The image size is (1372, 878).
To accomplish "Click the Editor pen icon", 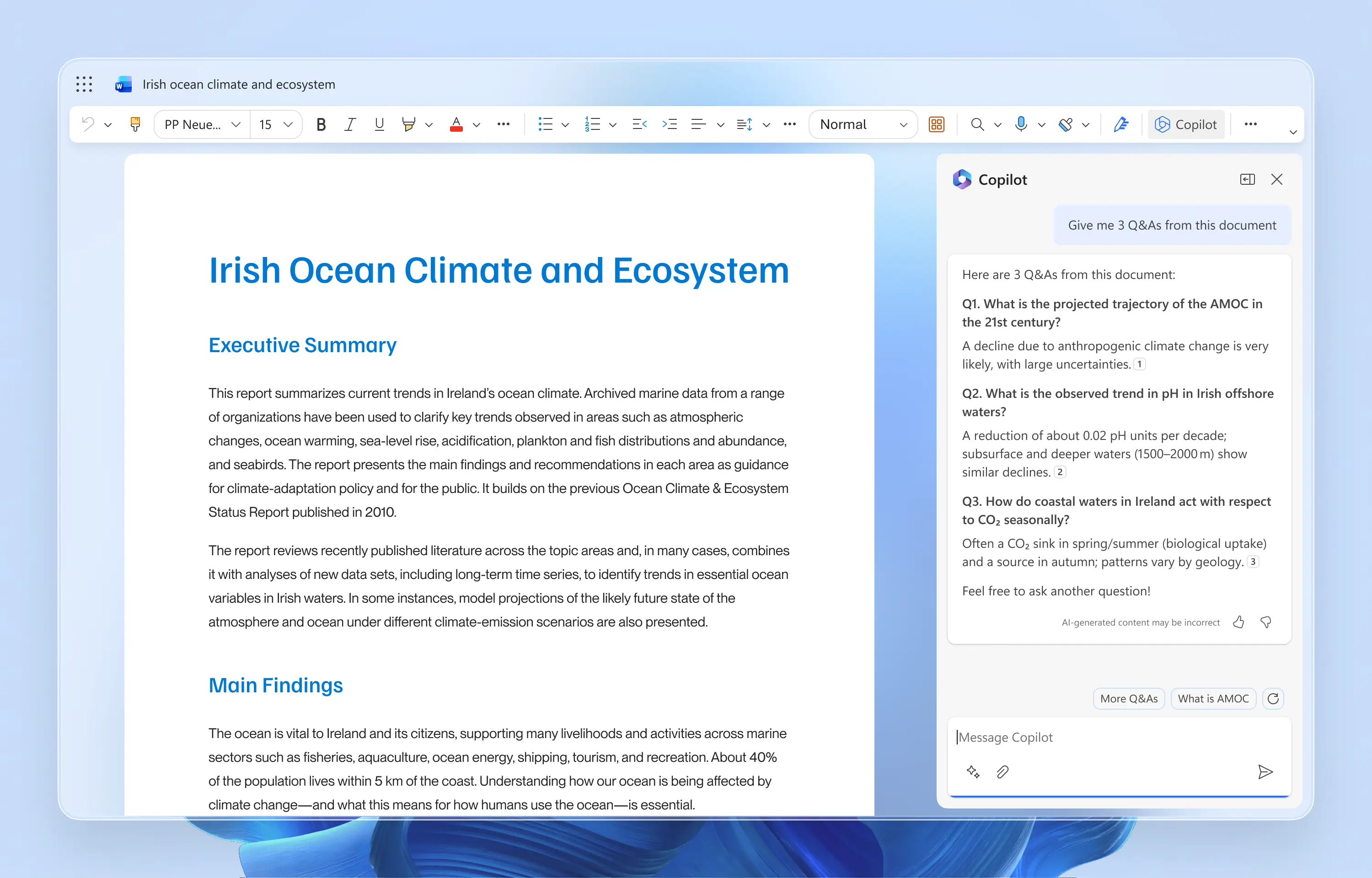I will [1120, 124].
